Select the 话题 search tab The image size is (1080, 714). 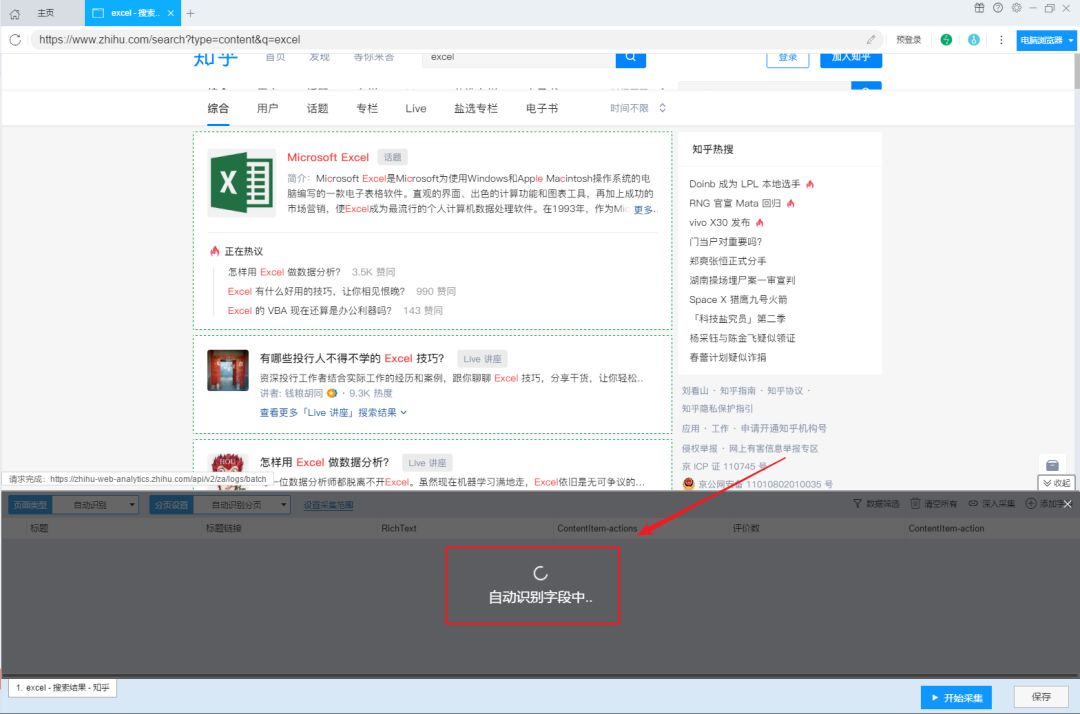pyautogui.click(x=318, y=108)
